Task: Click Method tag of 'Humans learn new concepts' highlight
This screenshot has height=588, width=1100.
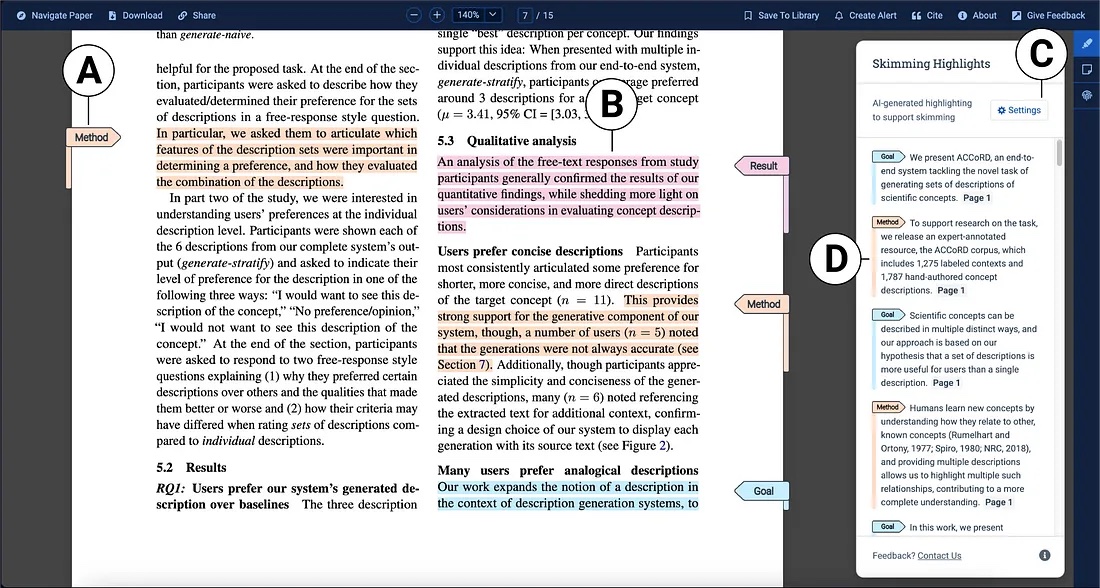Action: pos(889,407)
